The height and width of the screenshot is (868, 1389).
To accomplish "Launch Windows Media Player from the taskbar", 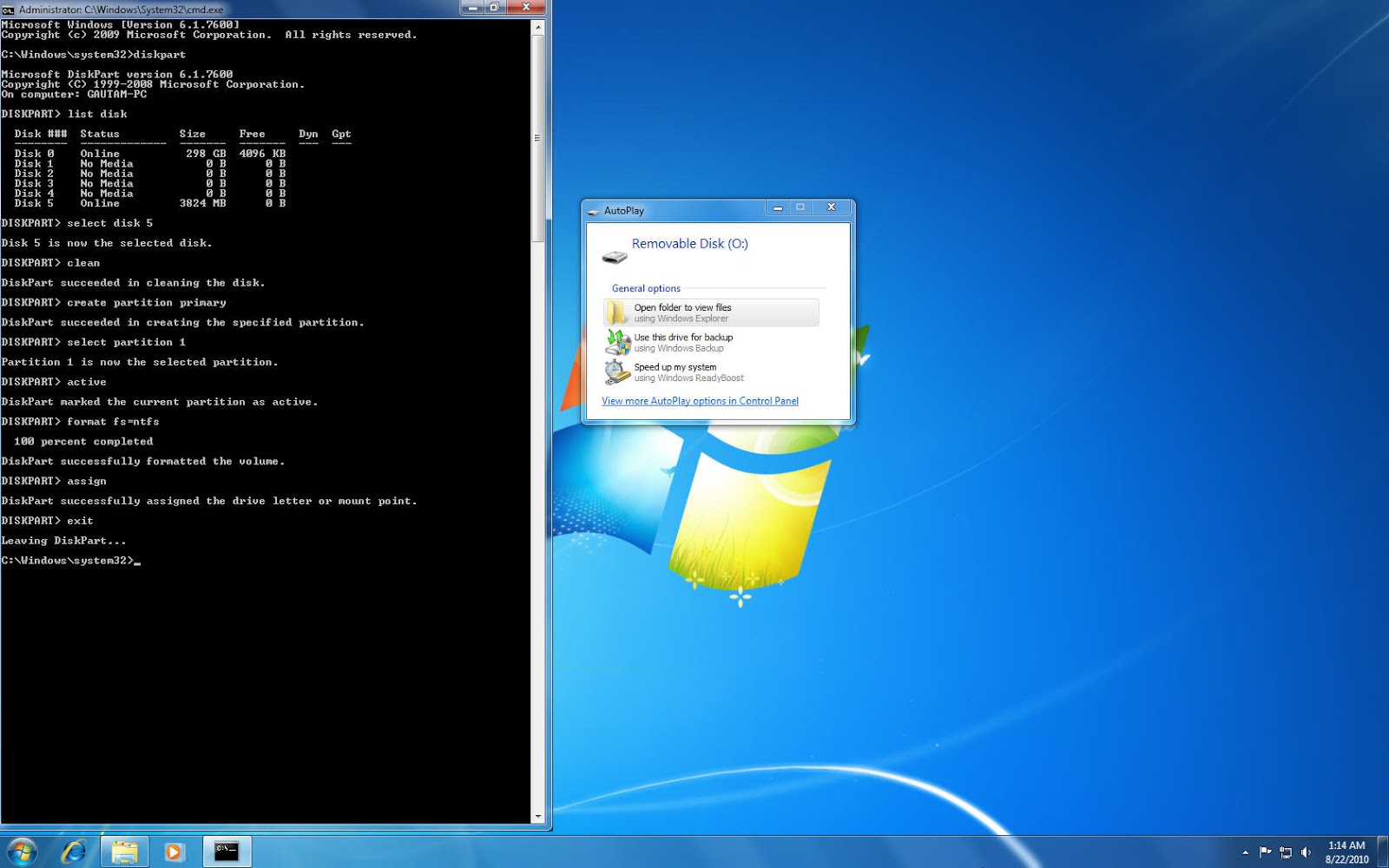I will click(174, 852).
